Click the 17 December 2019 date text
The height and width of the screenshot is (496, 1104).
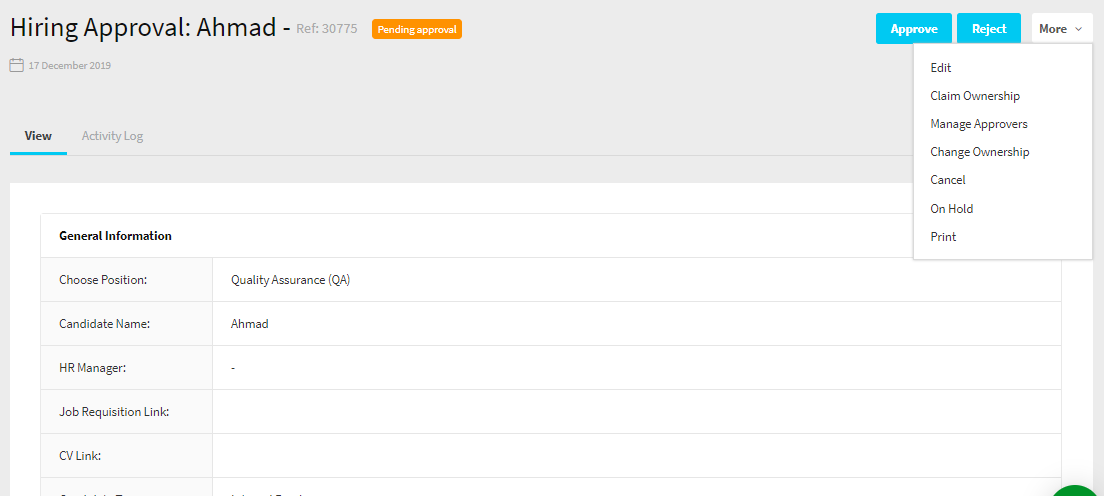(x=69, y=66)
